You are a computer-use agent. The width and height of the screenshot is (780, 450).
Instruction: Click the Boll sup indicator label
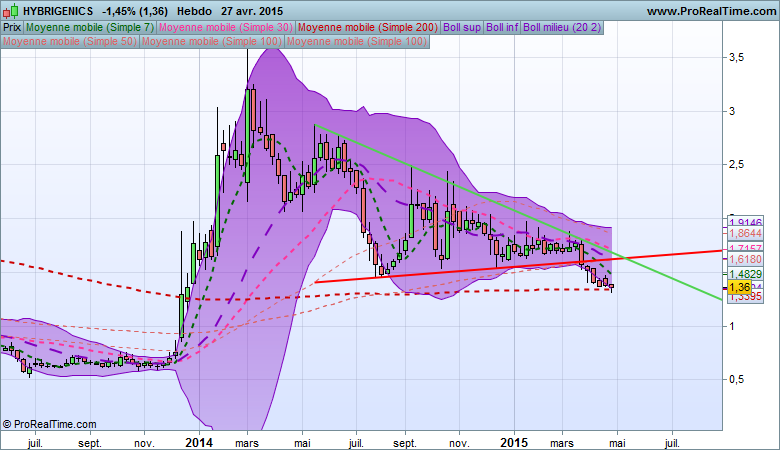point(461,28)
